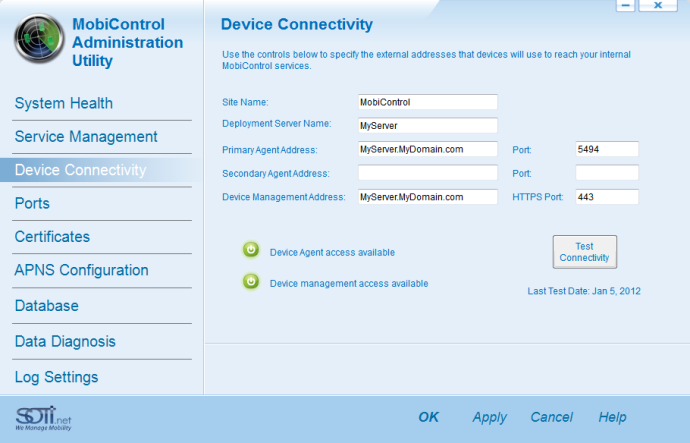Open Log Settings

click(56, 377)
